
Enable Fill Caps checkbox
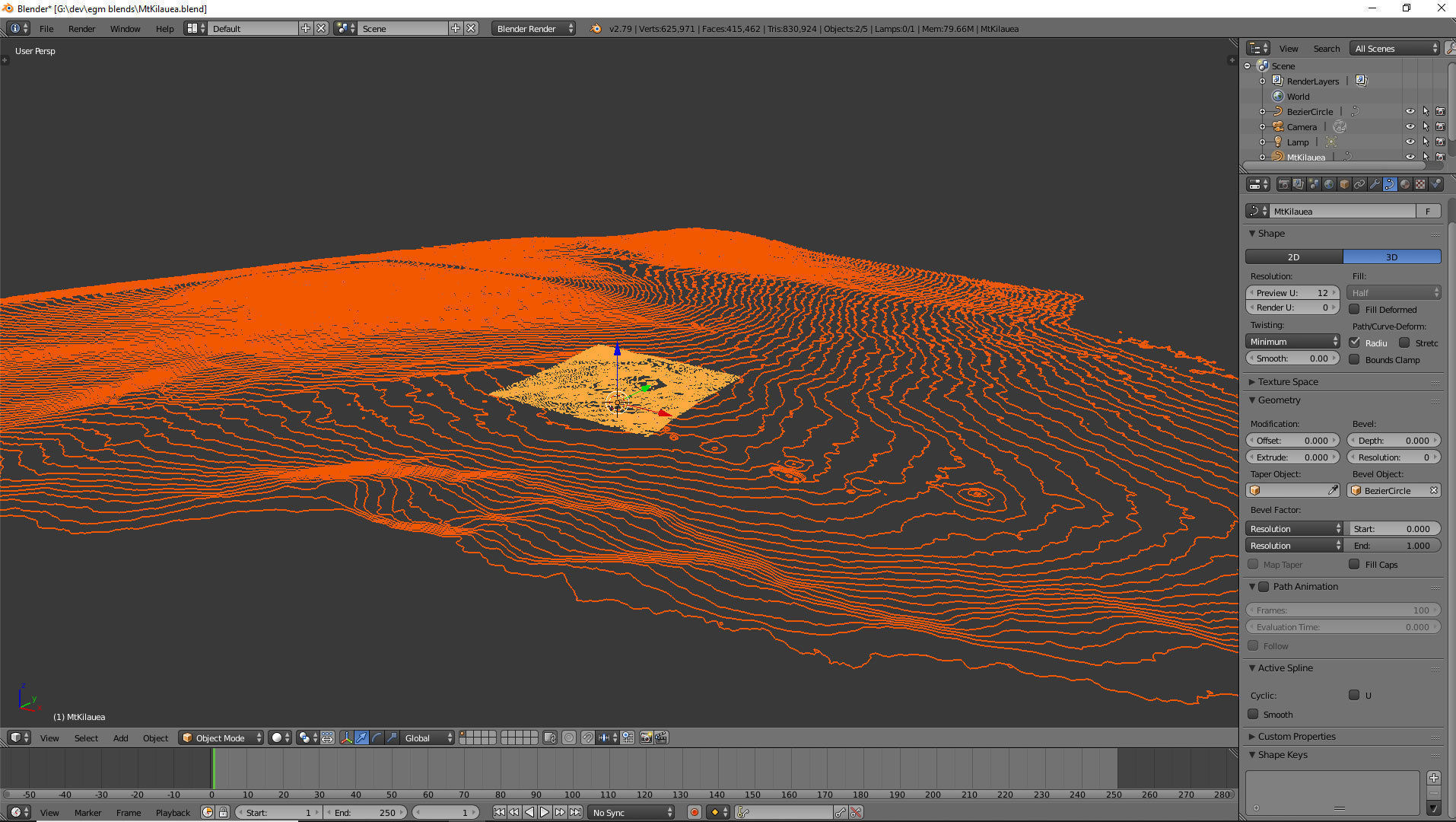[x=1354, y=564]
